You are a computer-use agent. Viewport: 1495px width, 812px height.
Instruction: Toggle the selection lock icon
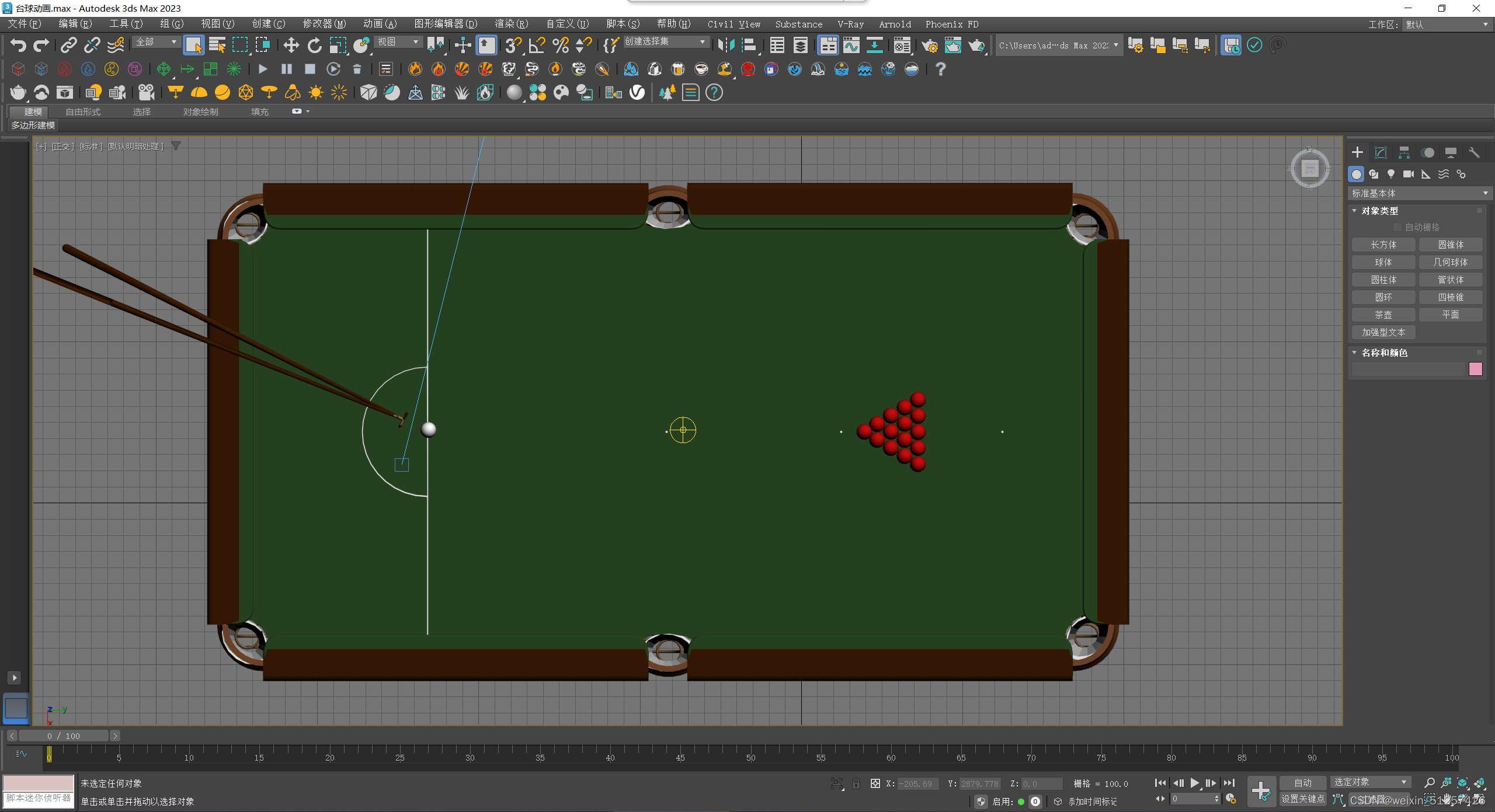click(856, 783)
